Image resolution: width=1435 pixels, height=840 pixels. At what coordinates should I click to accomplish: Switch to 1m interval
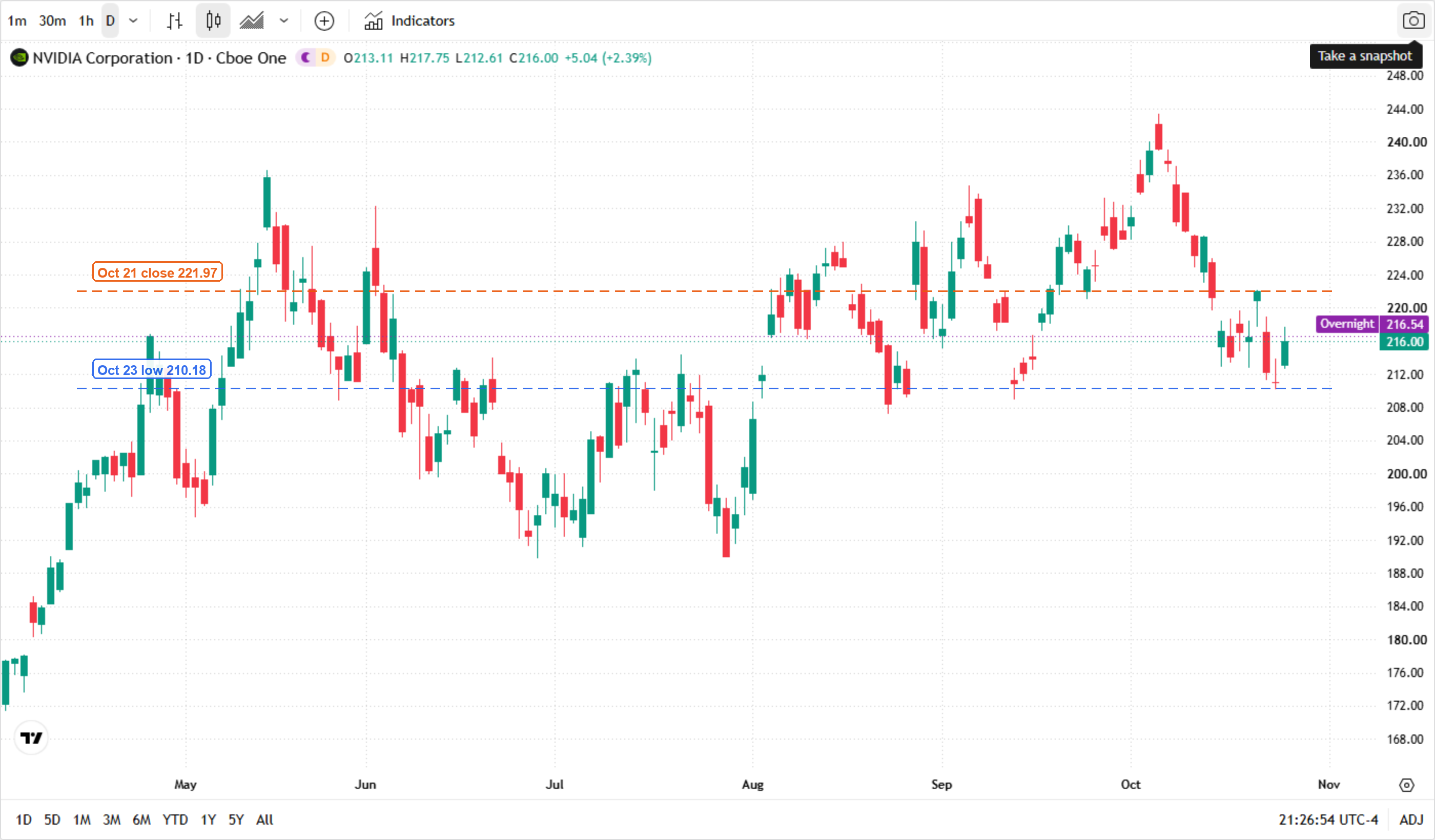tap(17, 21)
